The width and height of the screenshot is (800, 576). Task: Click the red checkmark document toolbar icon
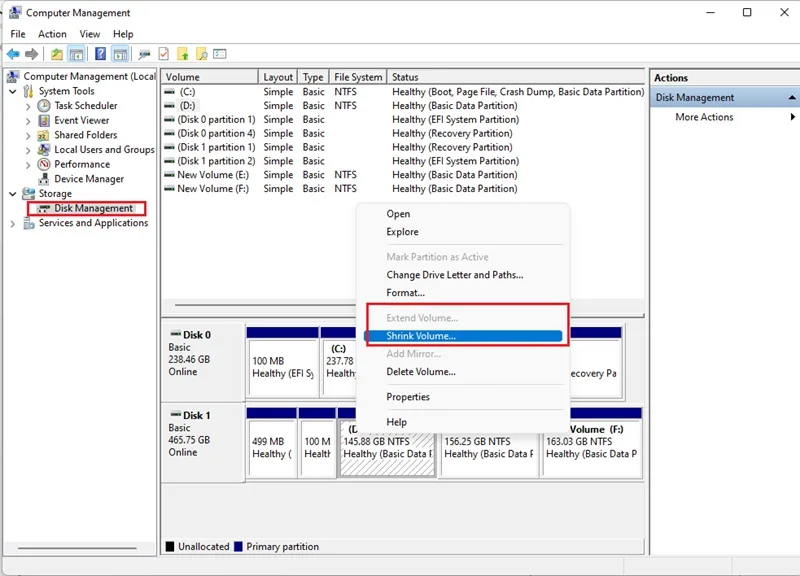(164, 54)
